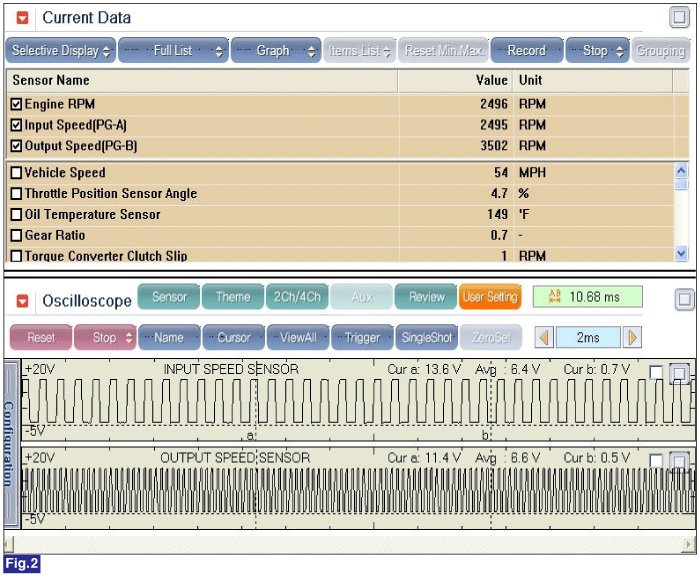Uncheck Input Speed(PG-A) sensor
The height and width of the screenshot is (575, 700).
pyautogui.click(x=16, y=125)
